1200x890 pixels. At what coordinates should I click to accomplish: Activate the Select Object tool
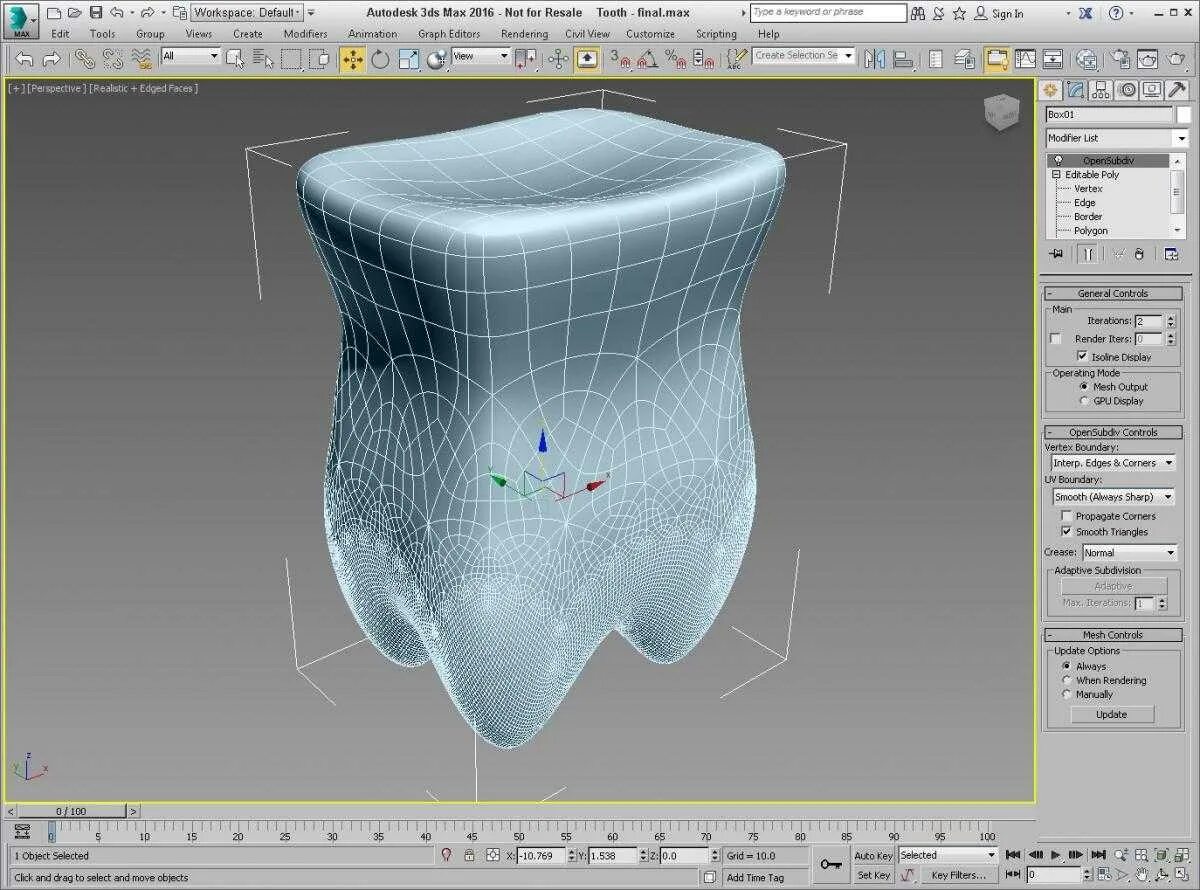pyautogui.click(x=235, y=58)
